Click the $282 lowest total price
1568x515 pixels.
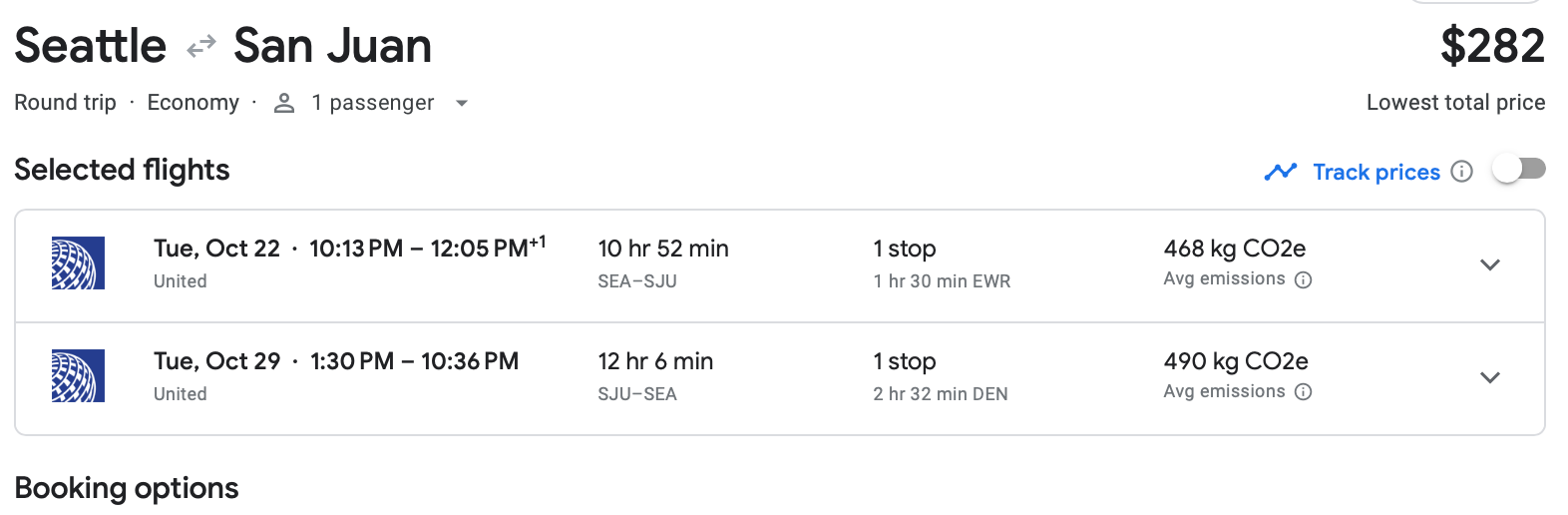(x=1492, y=46)
